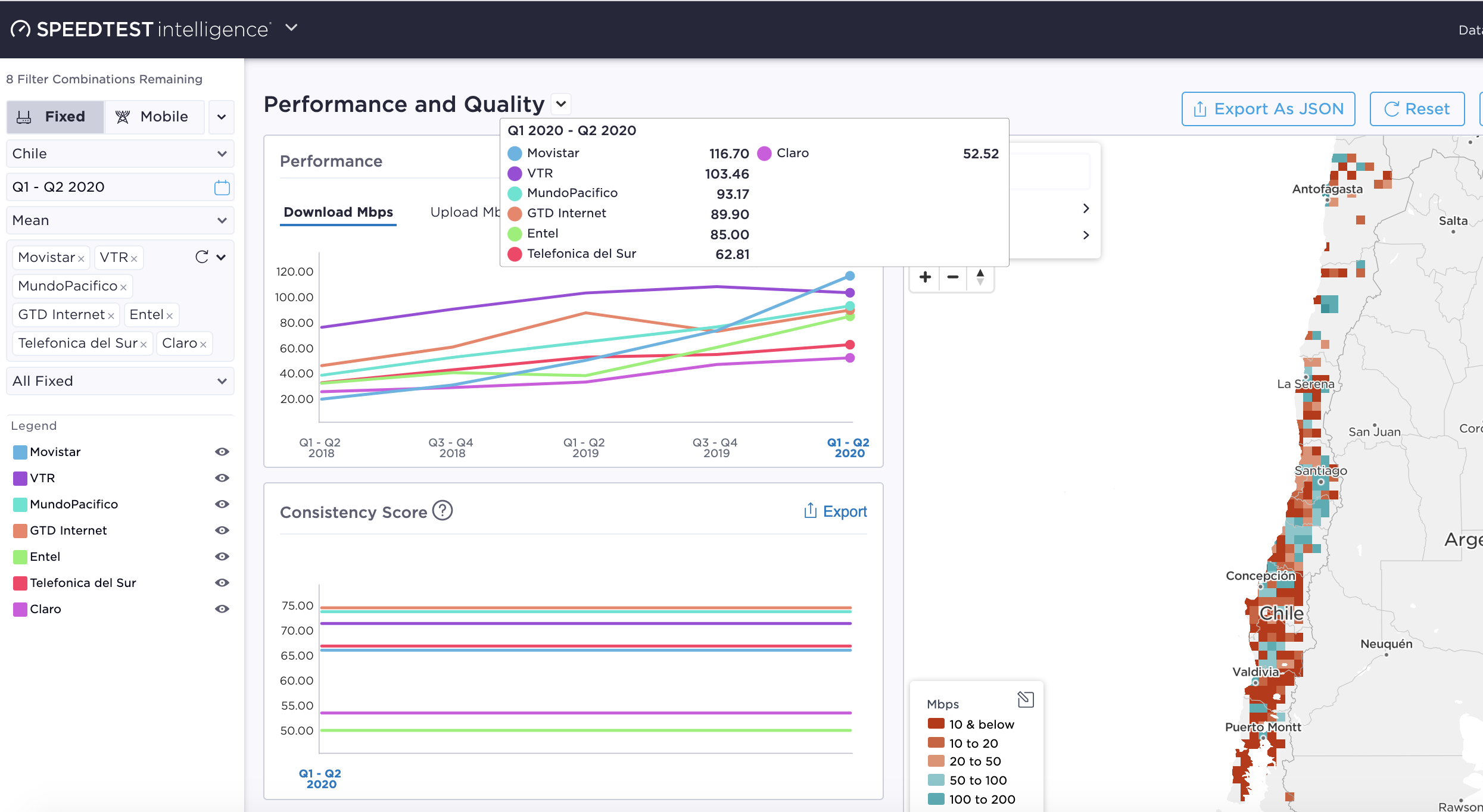This screenshot has height=812, width=1483.
Task: Expand the first map panel chevron
Action: click(1086, 208)
